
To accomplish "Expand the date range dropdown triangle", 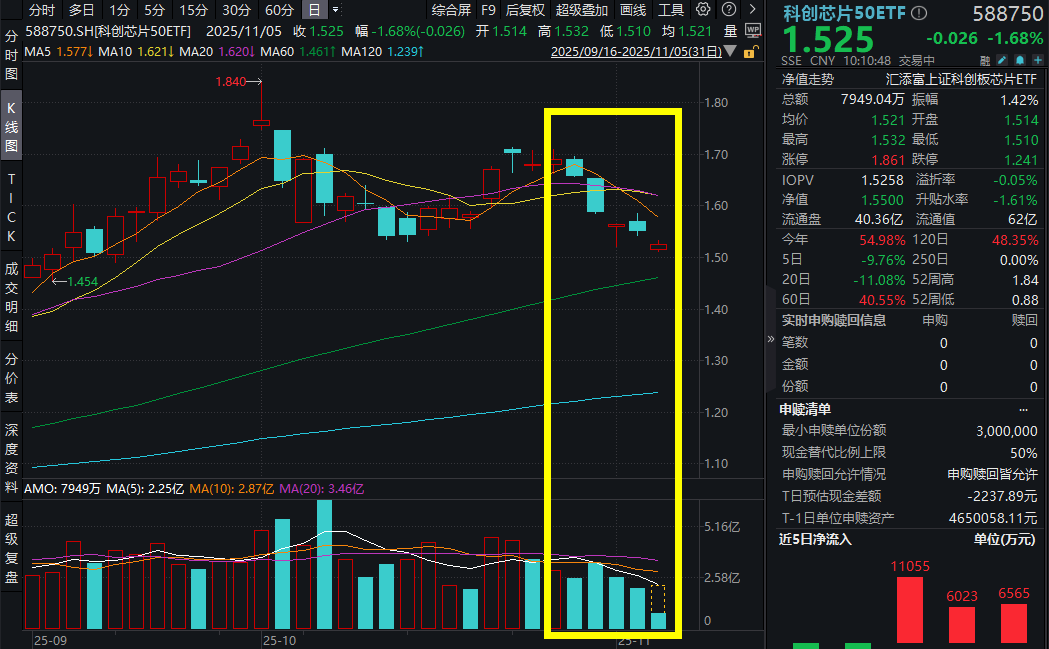I will click(730, 51).
